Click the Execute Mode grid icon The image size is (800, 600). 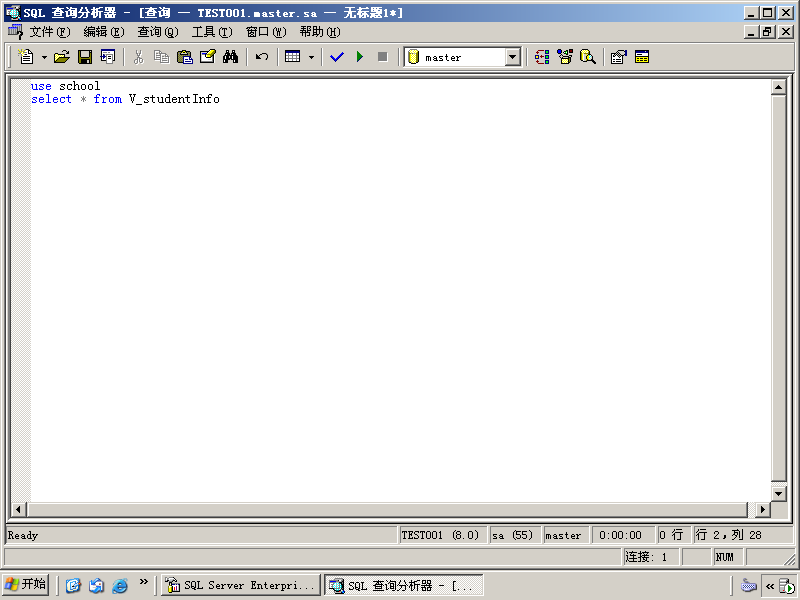click(293, 57)
